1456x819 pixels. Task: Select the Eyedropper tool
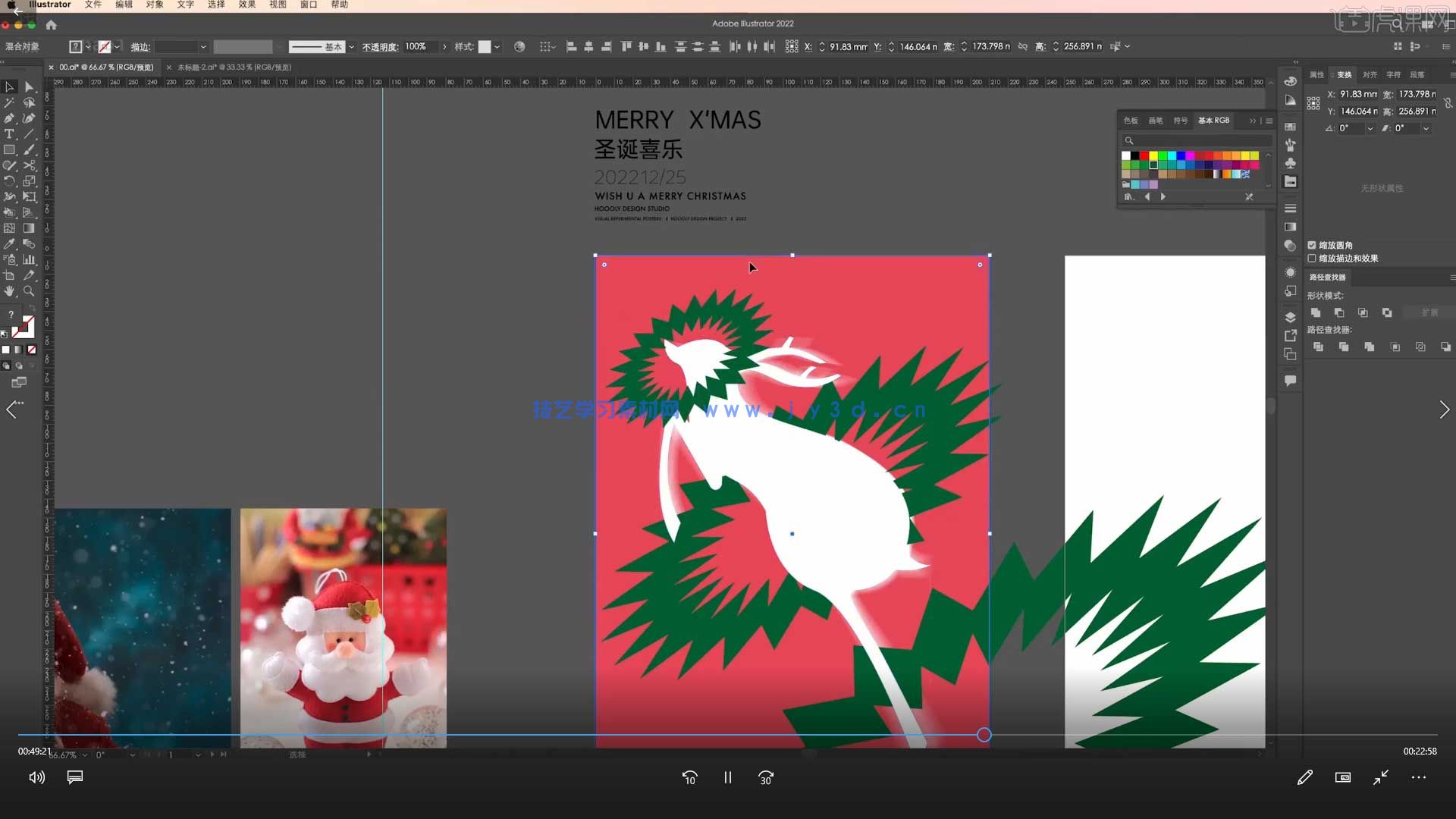pos(9,244)
